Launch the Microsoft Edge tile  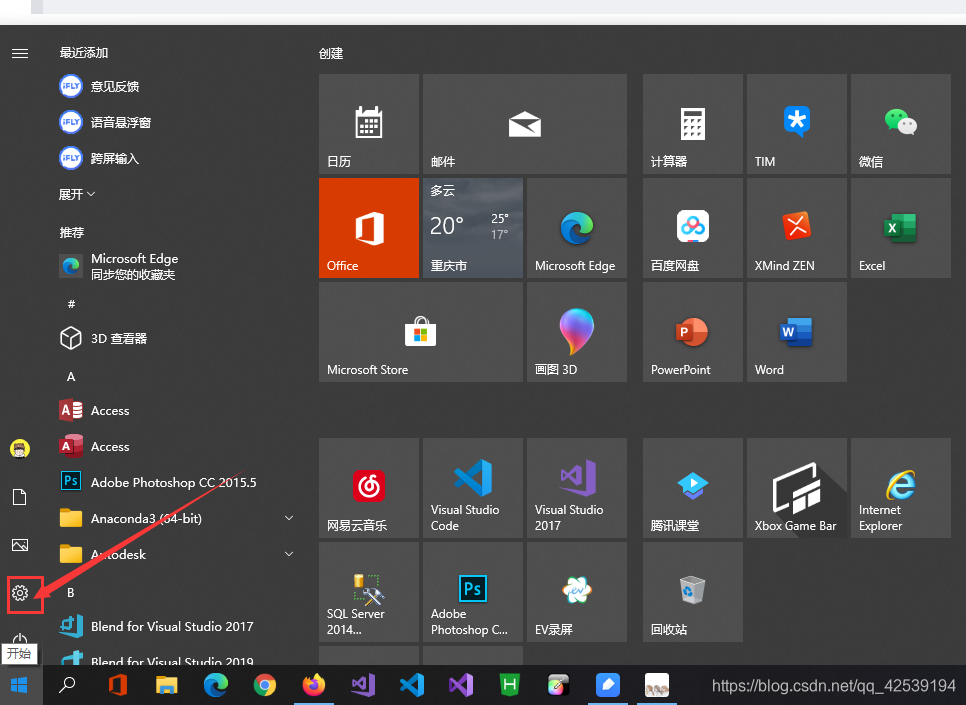pos(577,228)
